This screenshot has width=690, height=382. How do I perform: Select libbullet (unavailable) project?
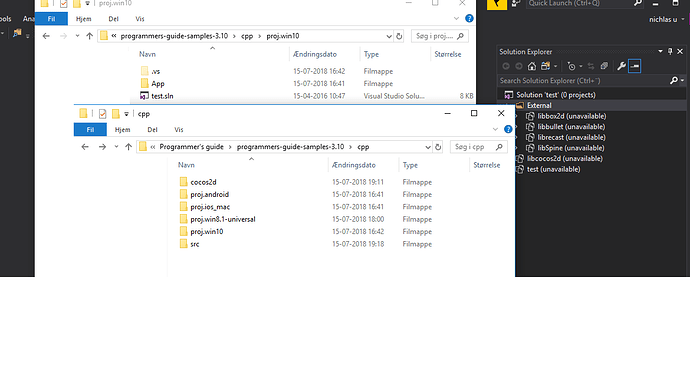(571, 127)
